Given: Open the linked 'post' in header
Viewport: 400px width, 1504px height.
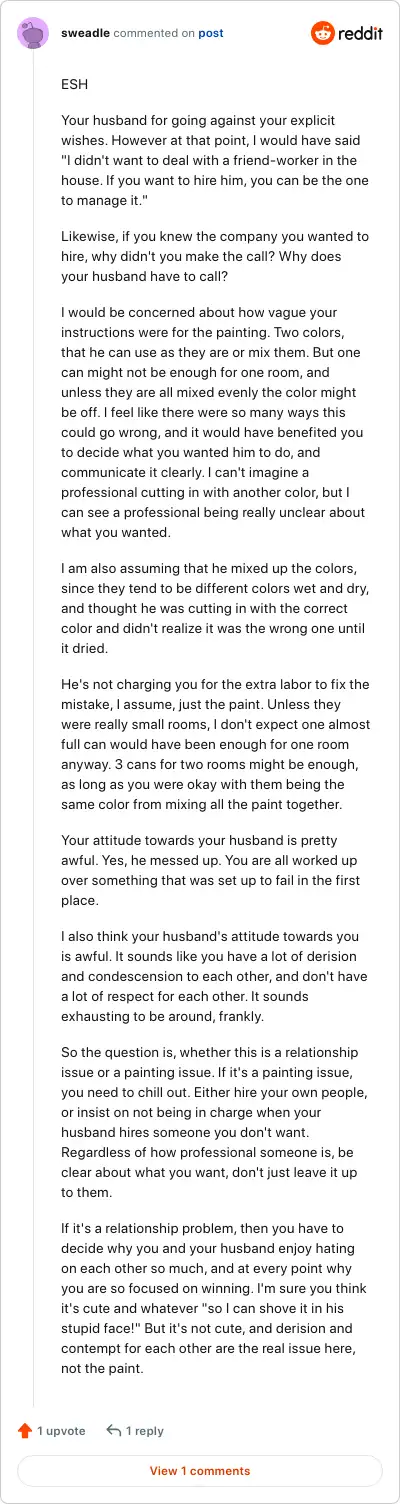Looking at the screenshot, I should click(211, 33).
